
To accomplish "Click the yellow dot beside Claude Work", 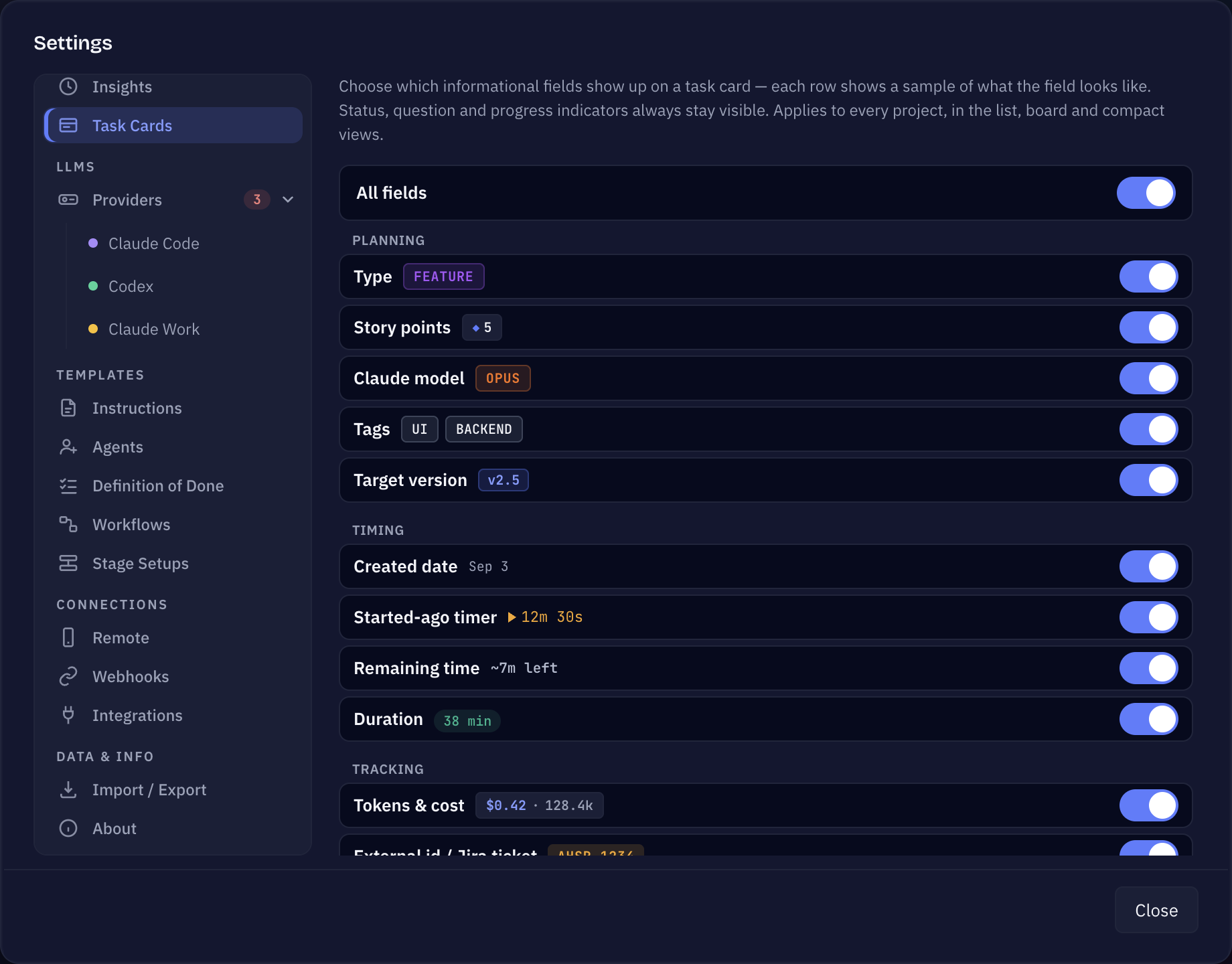I will tap(93, 329).
